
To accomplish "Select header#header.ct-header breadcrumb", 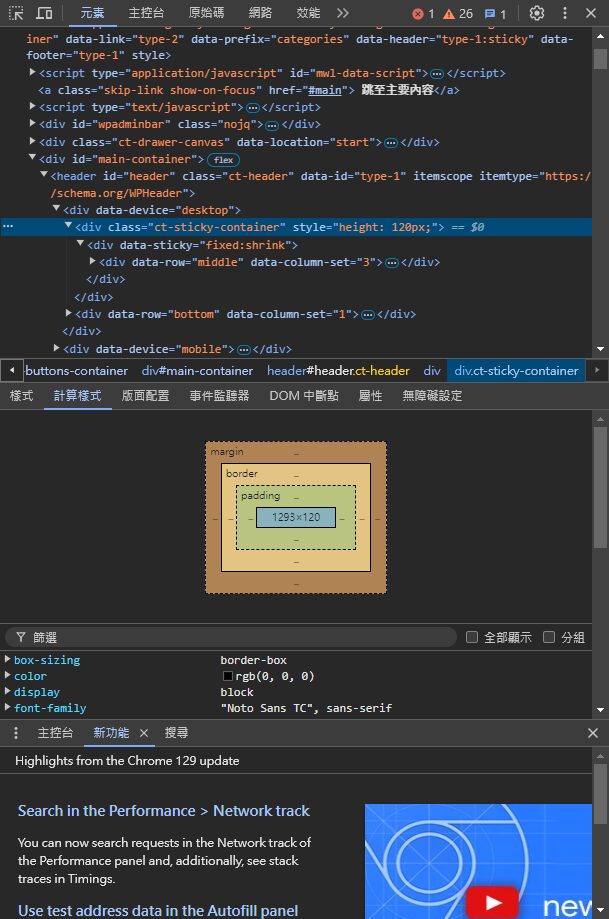I will (338, 370).
